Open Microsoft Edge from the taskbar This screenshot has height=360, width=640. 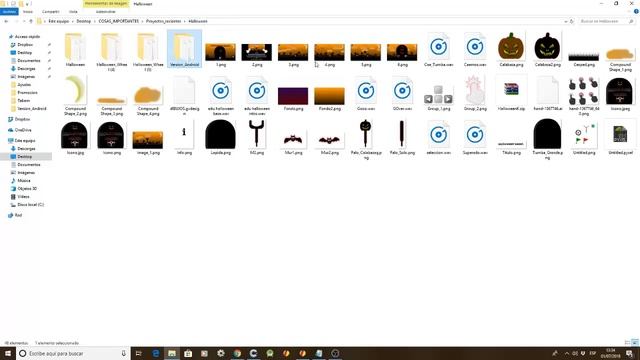click(156, 353)
